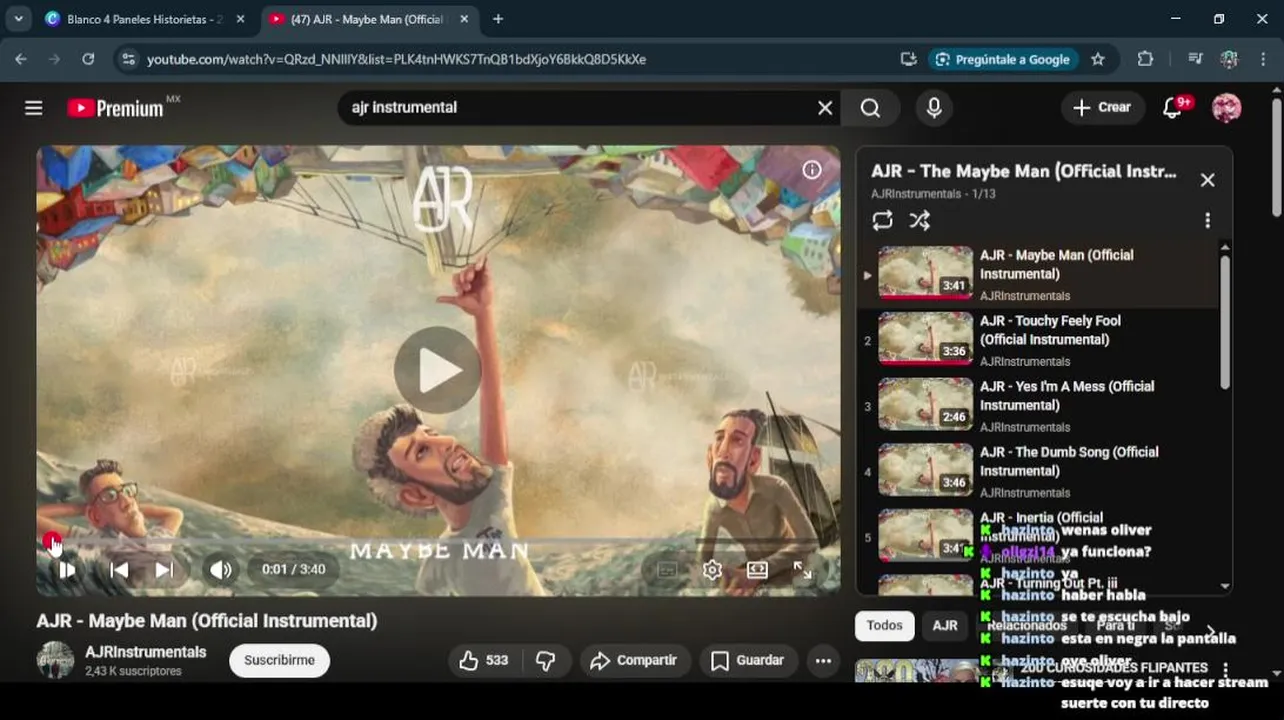Play Inertia instrumental from playlist

1039,537
